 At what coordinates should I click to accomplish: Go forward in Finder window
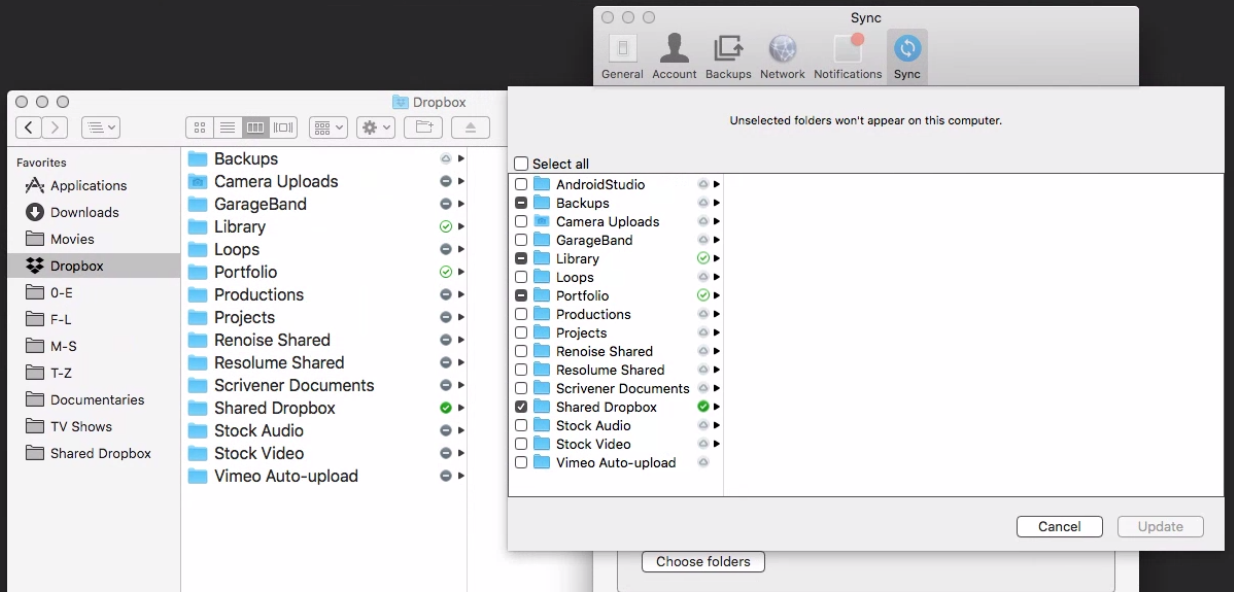coord(54,127)
